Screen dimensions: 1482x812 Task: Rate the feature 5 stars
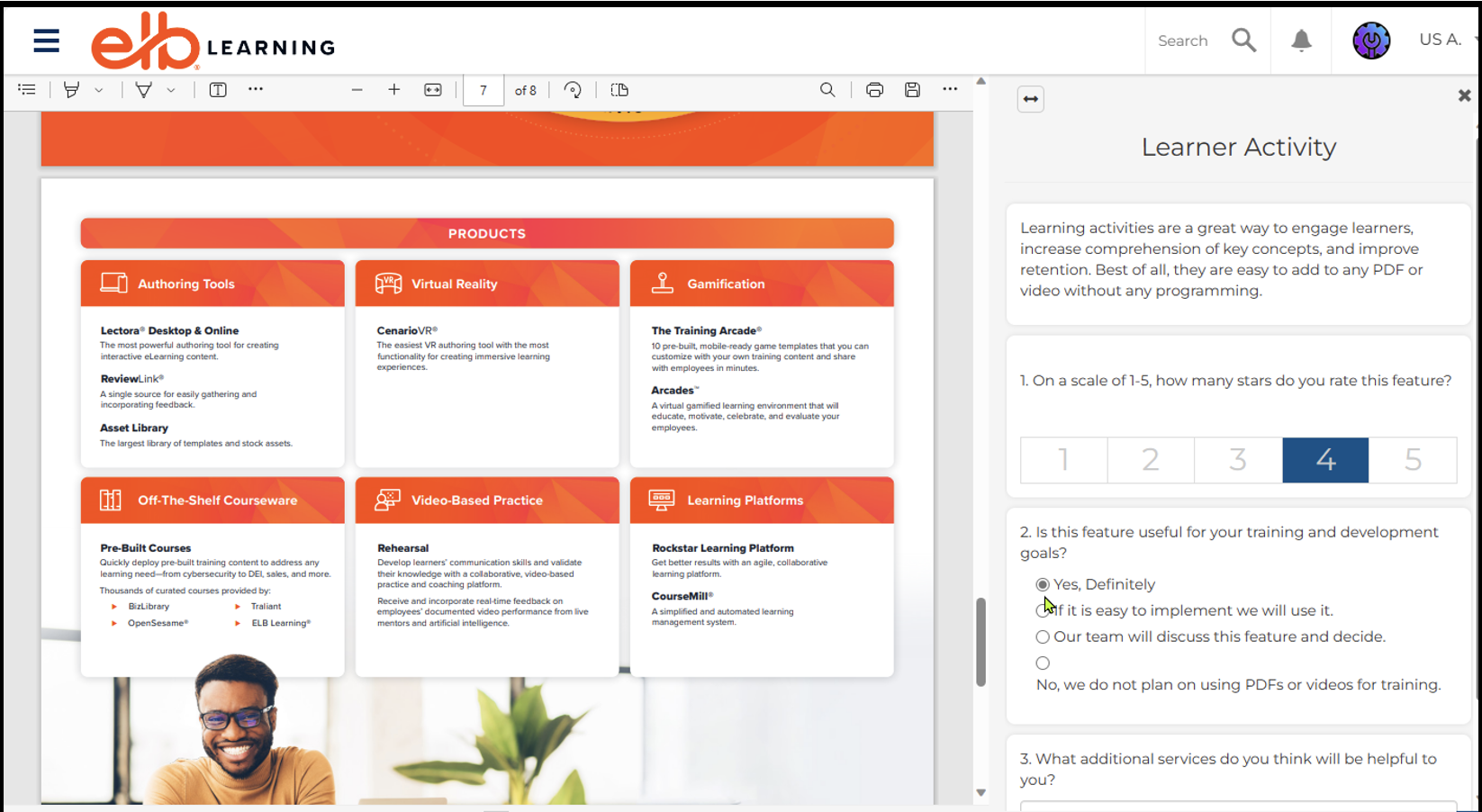[1412, 460]
